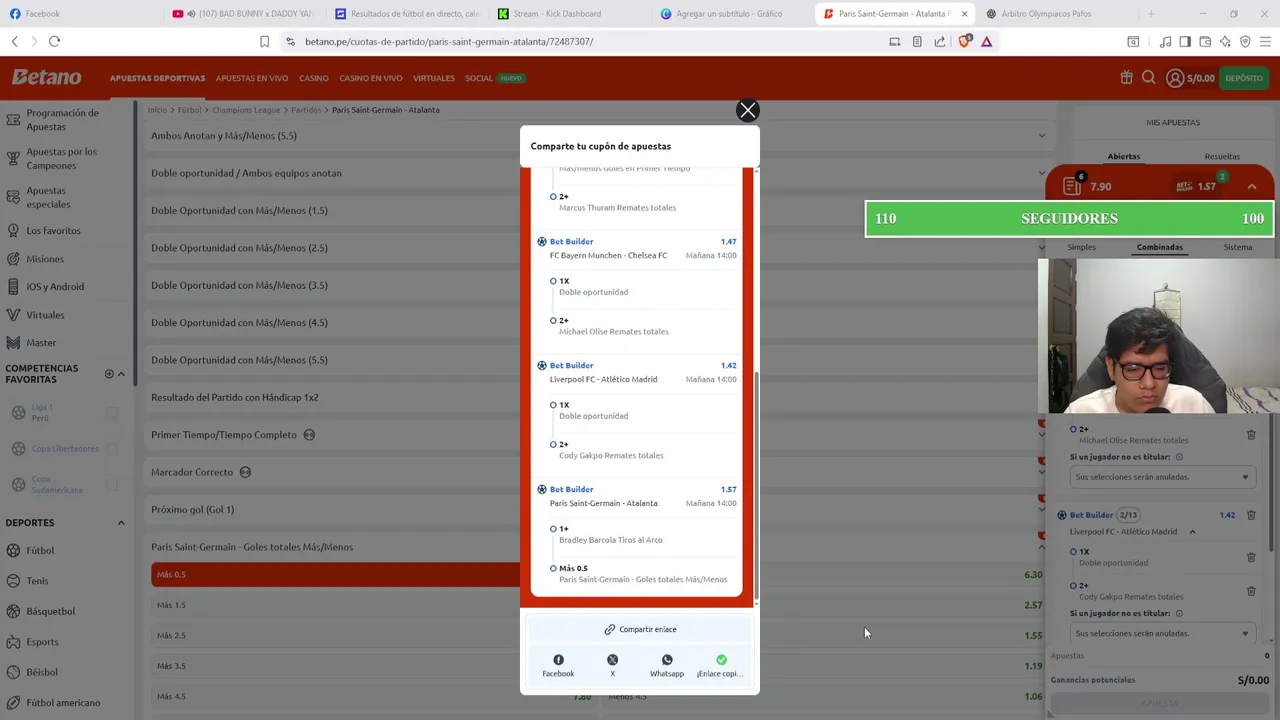This screenshot has height=720, width=1280.
Task: Remove Cody Gakpo Remates totales selection
Action: pyautogui.click(x=1251, y=591)
